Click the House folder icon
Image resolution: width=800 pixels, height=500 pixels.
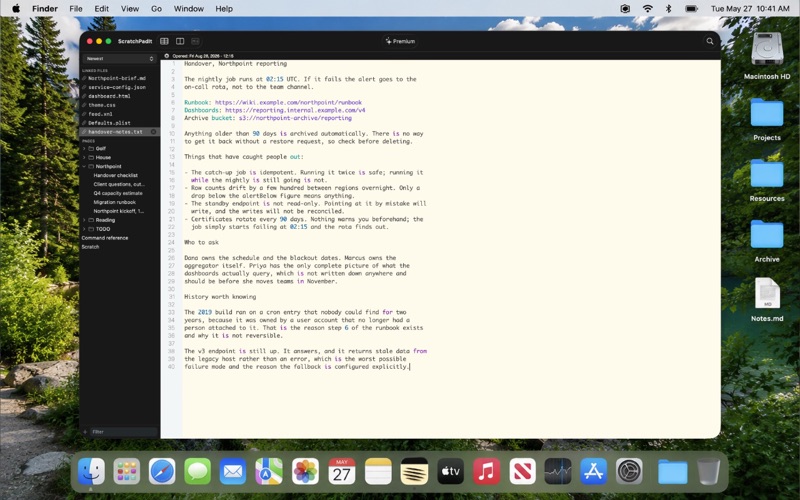coord(91,157)
